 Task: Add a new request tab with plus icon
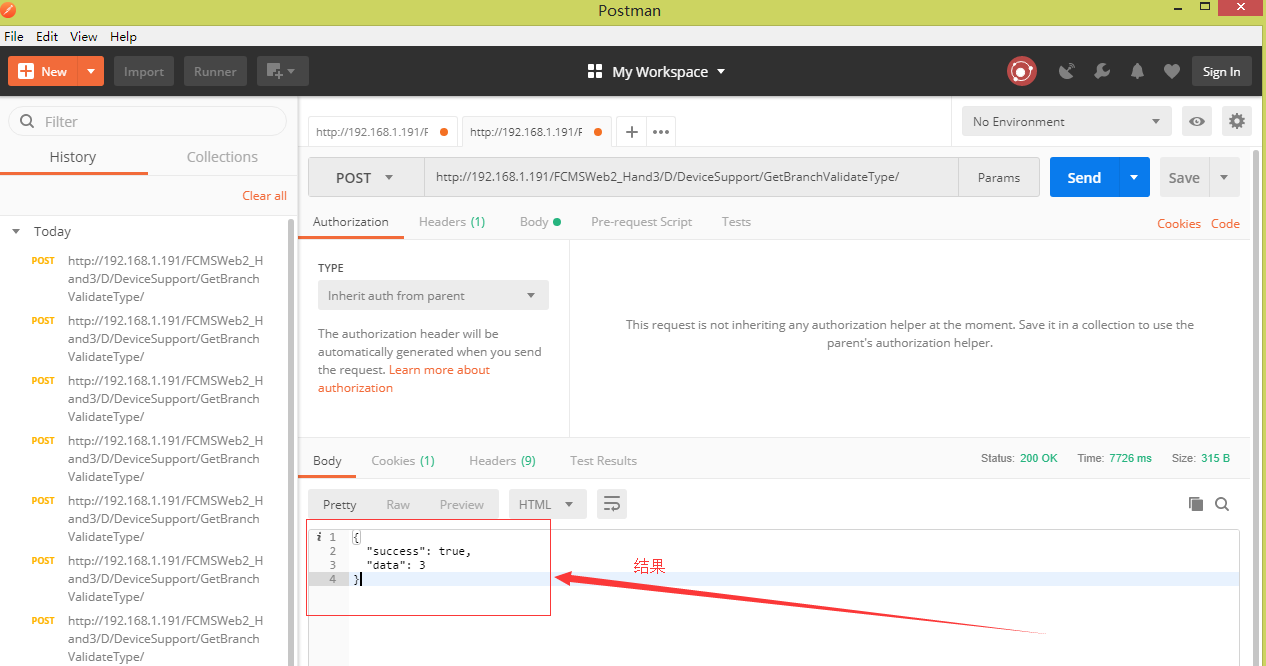631,131
